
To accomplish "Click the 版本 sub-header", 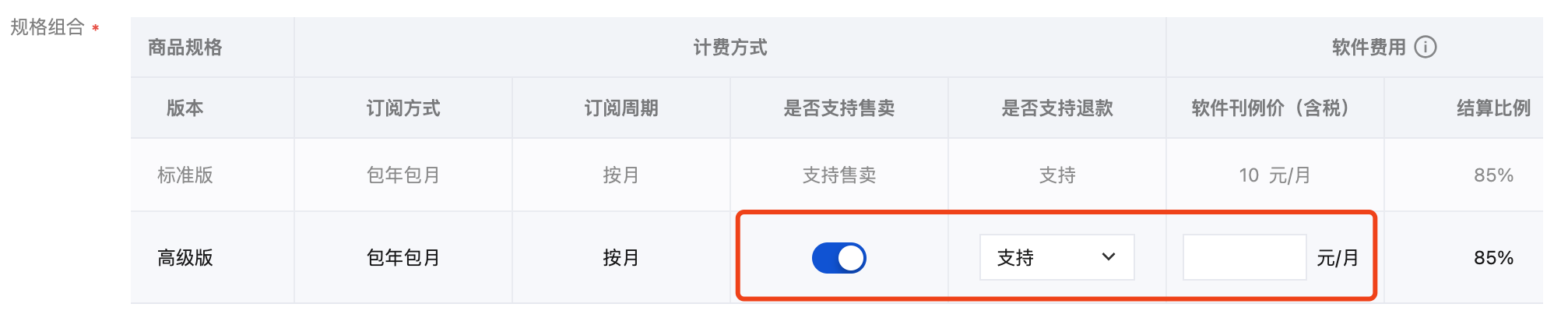I will [x=185, y=108].
